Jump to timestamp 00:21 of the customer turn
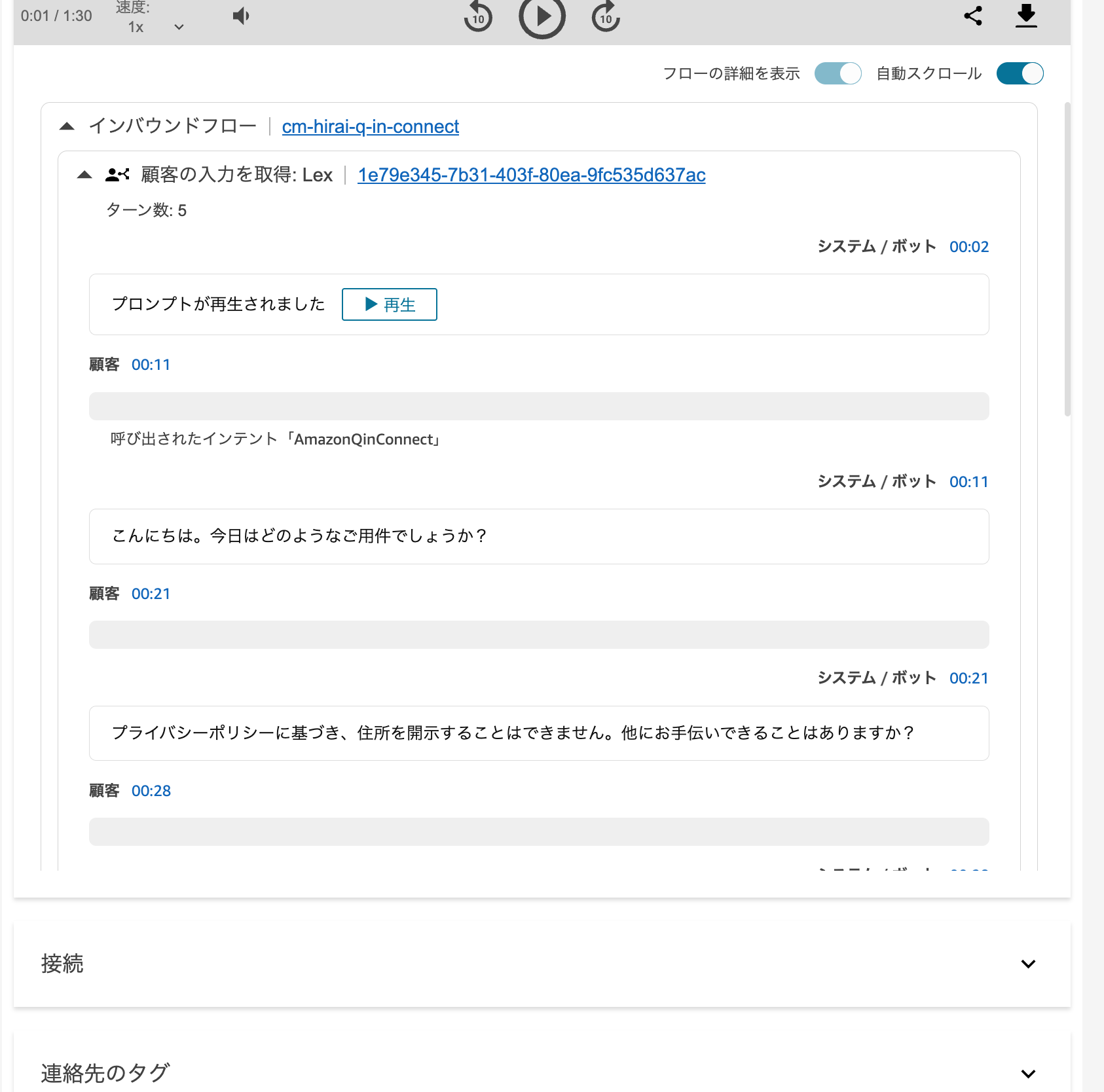Screen dimensions: 1104x1092 pos(151,593)
